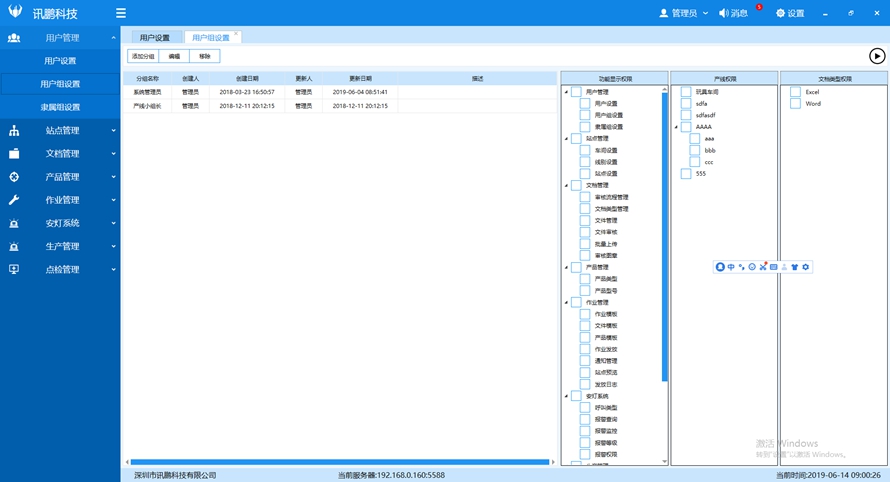Image resolution: width=890 pixels, height=482 pixels.
Task: Open the emoji smiley icon in input toolbar
Action: coord(752,267)
